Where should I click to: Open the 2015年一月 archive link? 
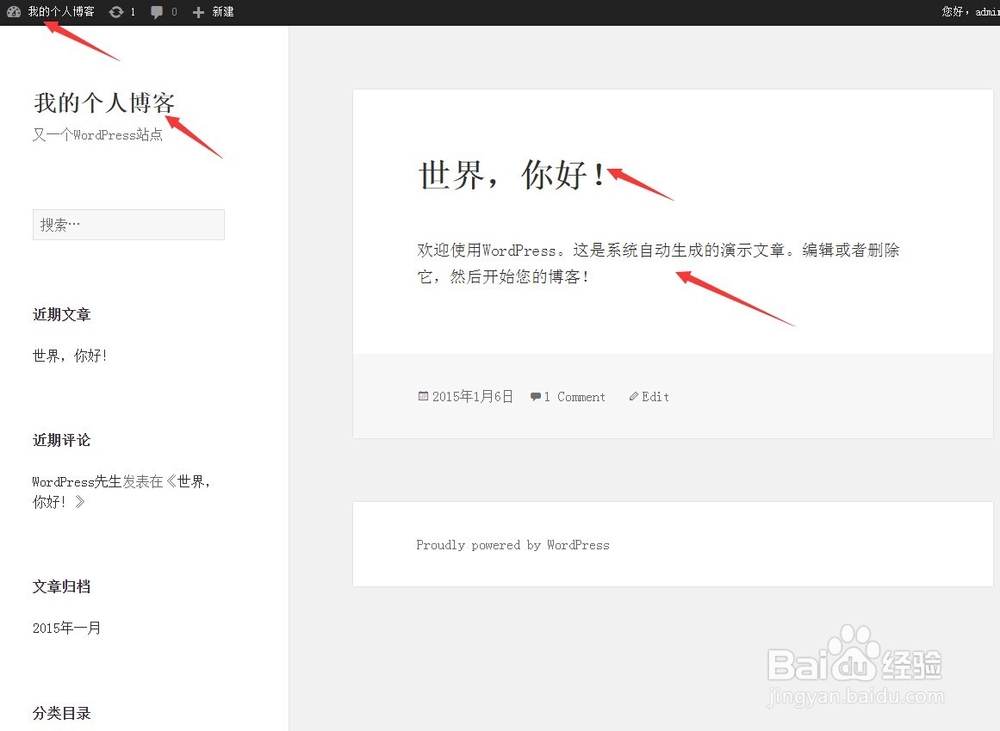tap(65, 628)
